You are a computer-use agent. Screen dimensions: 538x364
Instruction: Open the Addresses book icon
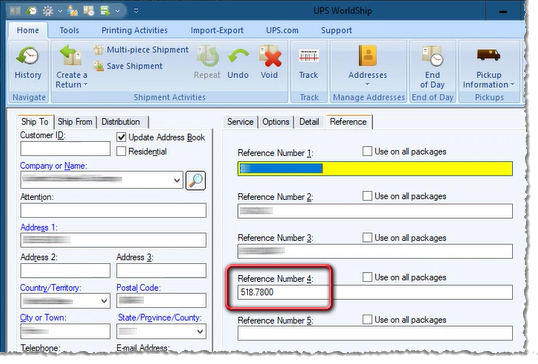coord(368,56)
